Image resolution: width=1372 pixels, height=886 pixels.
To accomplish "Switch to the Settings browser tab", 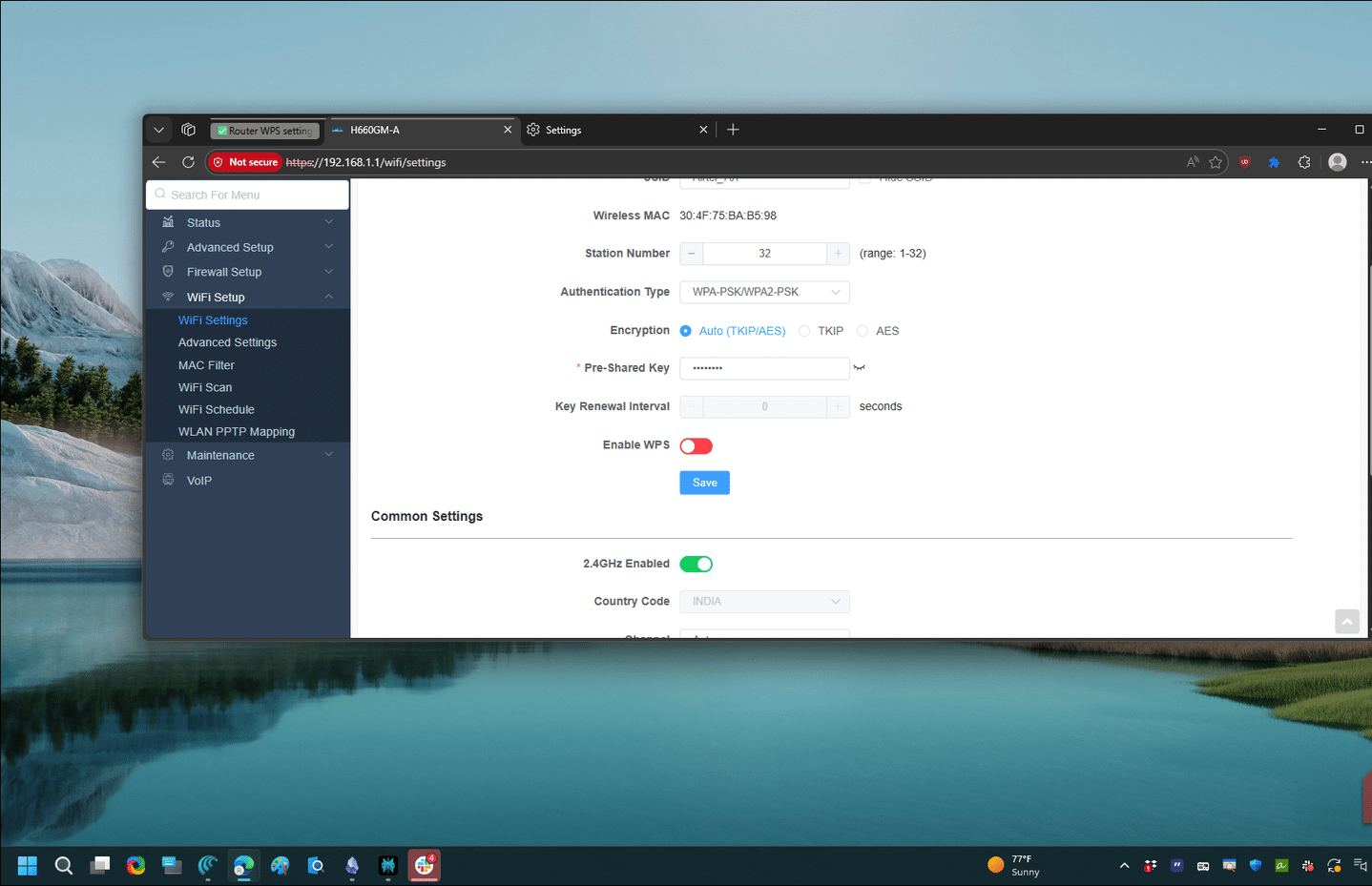I will click(616, 130).
